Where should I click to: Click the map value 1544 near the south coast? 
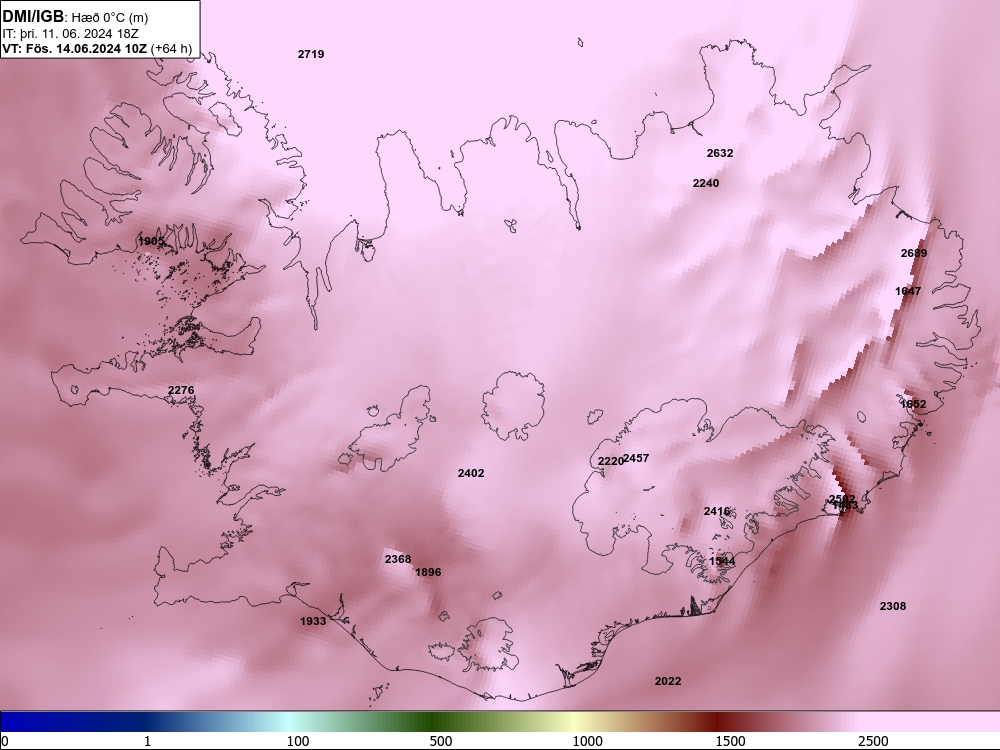(x=722, y=561)
